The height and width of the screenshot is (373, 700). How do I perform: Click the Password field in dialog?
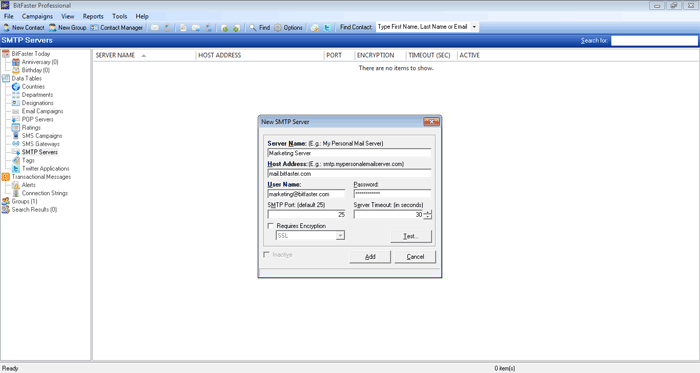tap(392, 194)
